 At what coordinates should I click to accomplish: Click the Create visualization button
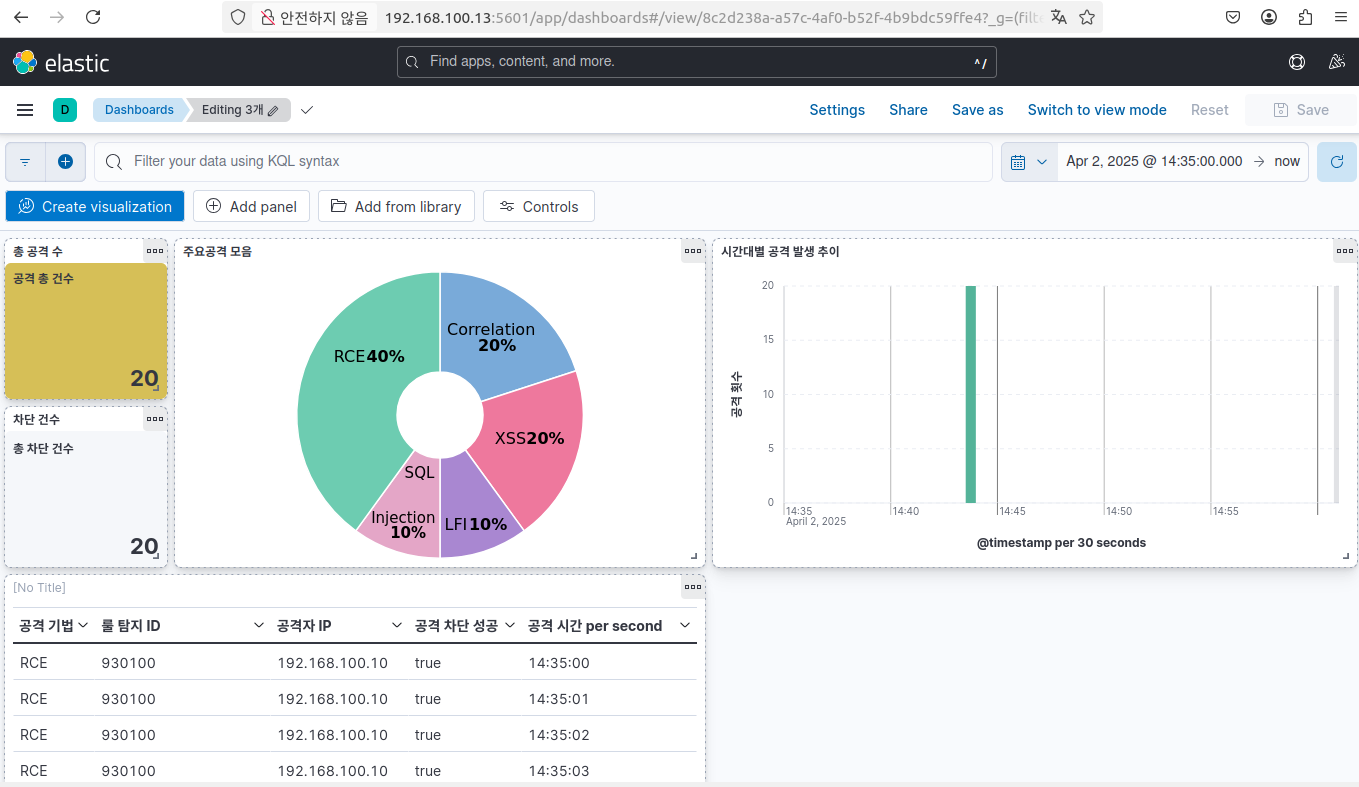95,207
